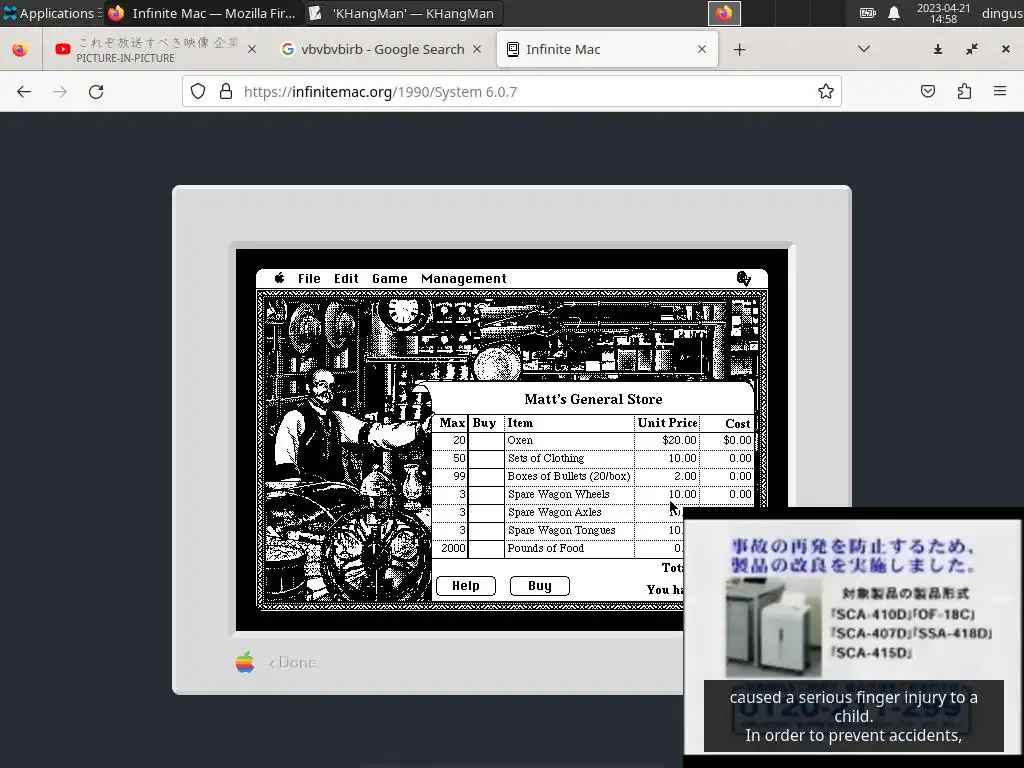Click the Firefox View icon in tab strip
The image size is (1024, 768).
[20, 50]
